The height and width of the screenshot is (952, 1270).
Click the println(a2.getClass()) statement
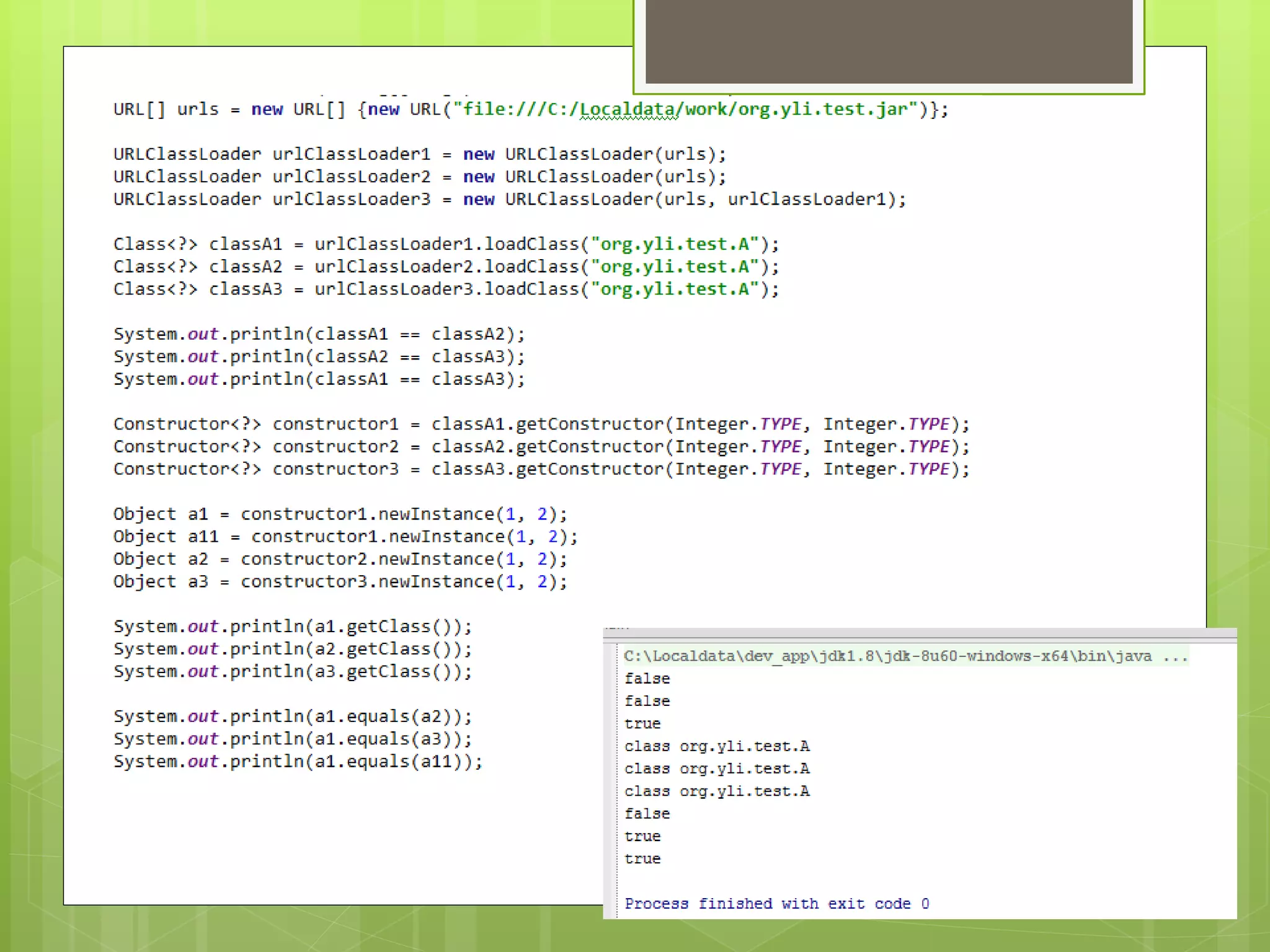292,650
